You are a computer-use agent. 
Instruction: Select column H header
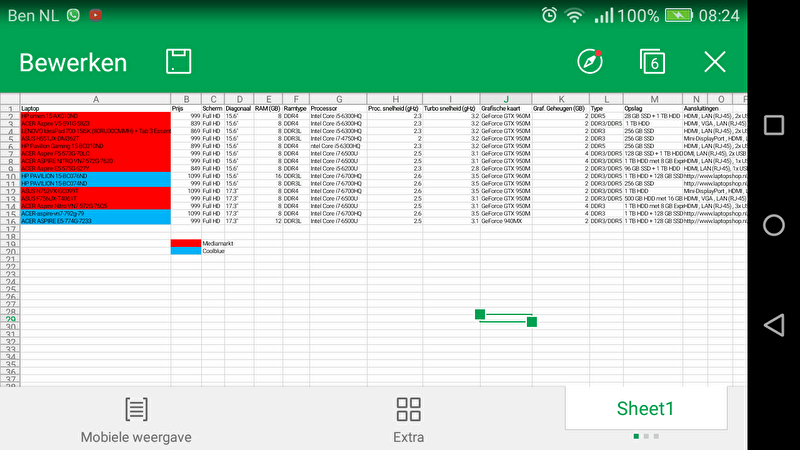click(x=395, y=99)
